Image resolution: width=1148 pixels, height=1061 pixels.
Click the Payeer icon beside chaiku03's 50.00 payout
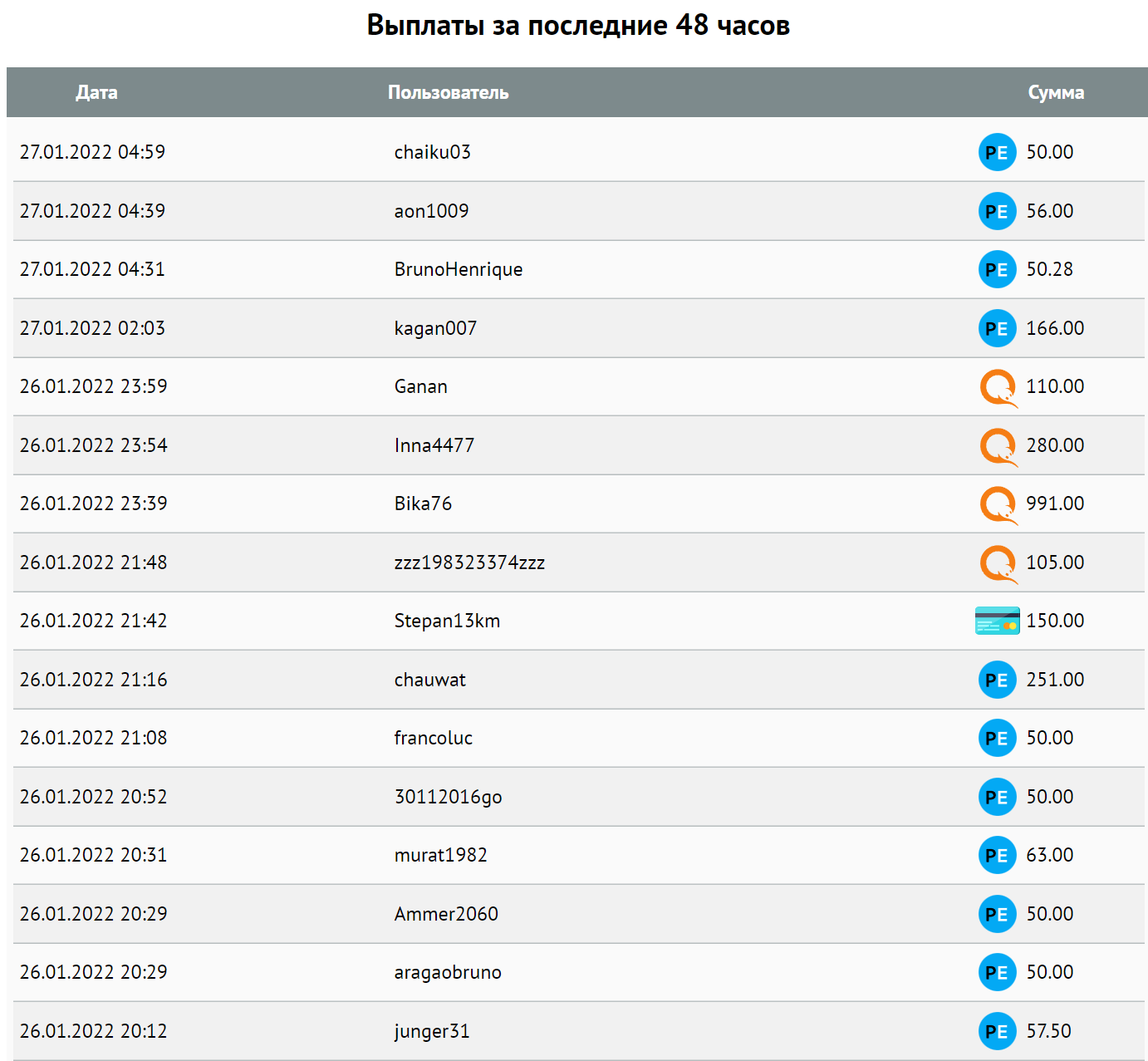997,152
